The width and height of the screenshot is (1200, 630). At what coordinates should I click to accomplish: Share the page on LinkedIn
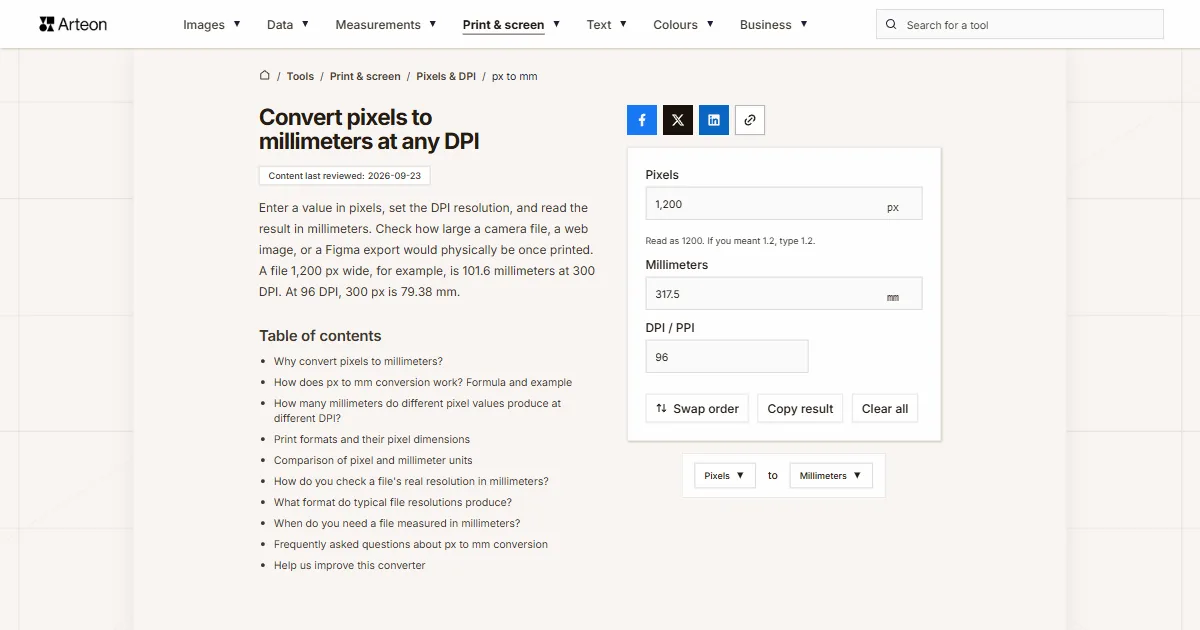[x=714, y=120]
